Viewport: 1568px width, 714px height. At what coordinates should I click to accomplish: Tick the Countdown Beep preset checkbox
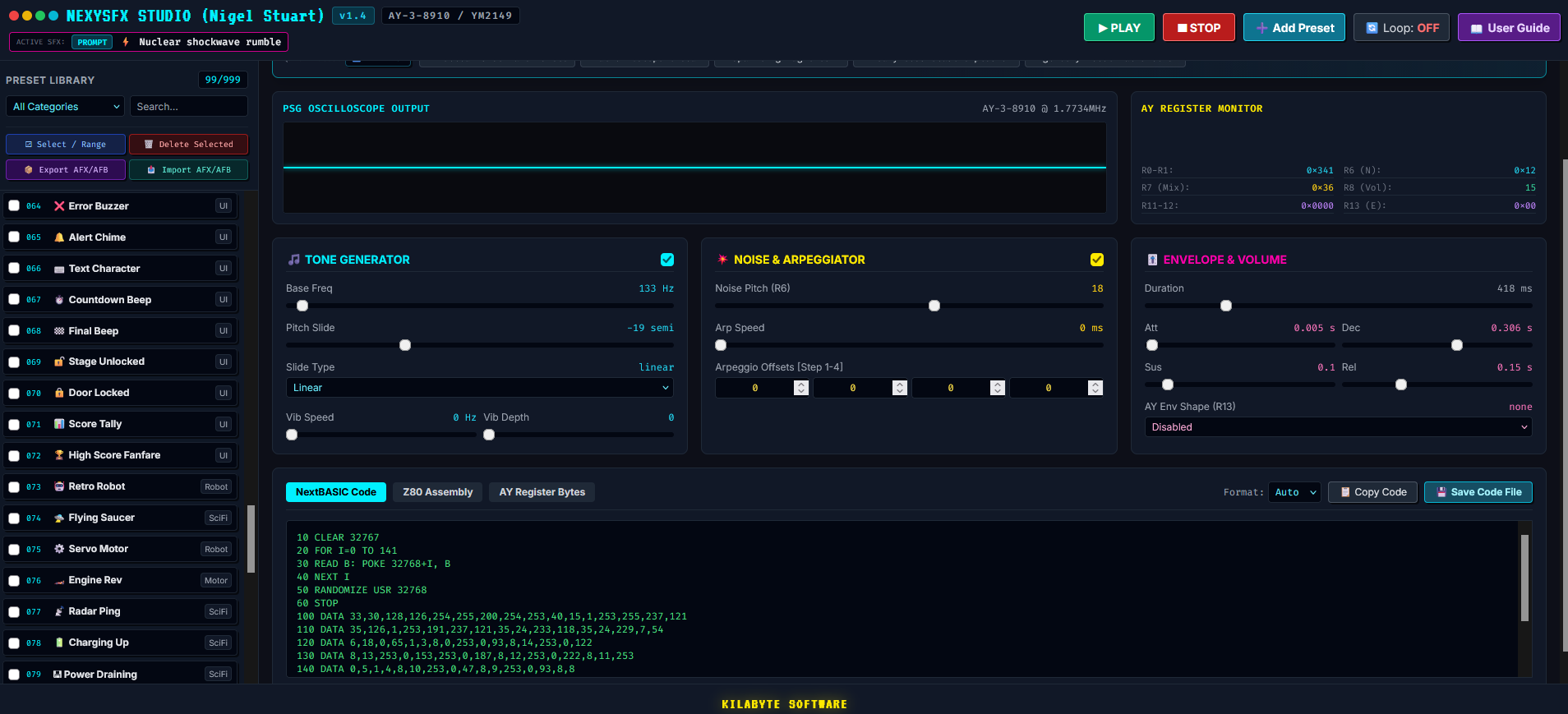[14, 299]
